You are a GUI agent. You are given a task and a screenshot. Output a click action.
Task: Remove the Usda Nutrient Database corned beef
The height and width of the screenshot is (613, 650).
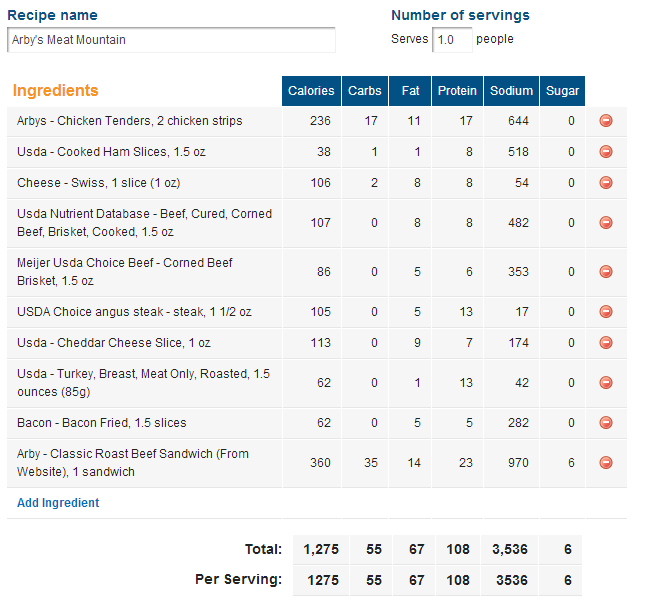coord(606,223)
